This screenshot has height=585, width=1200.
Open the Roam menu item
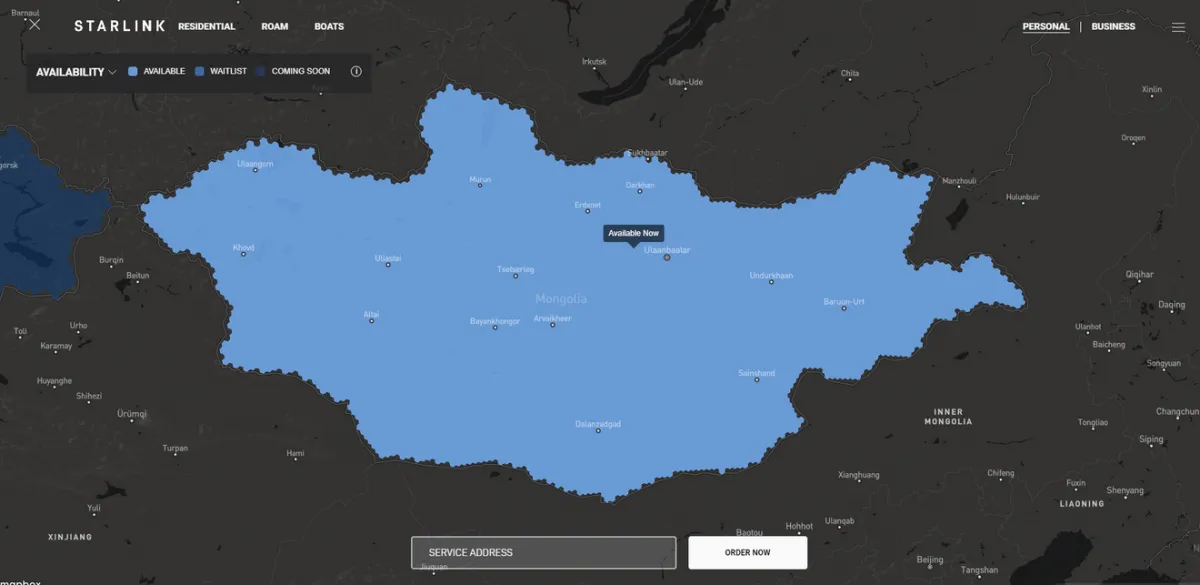[275, 26]
